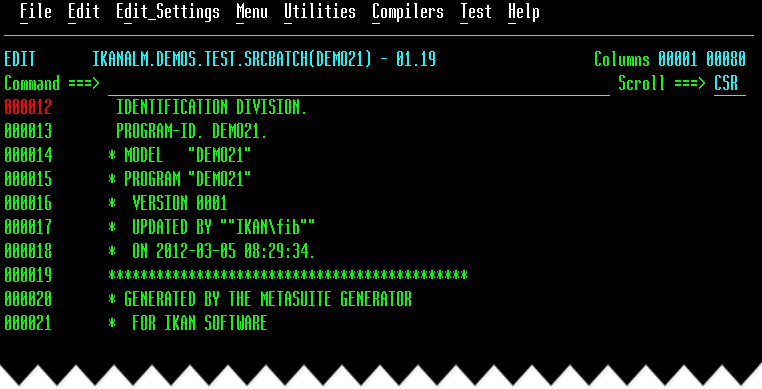The width and height of the screenshot is (762, 389).
Task: Click the ON 2012-03-05 08:29:34. comment
Action: tap(212, 251)
